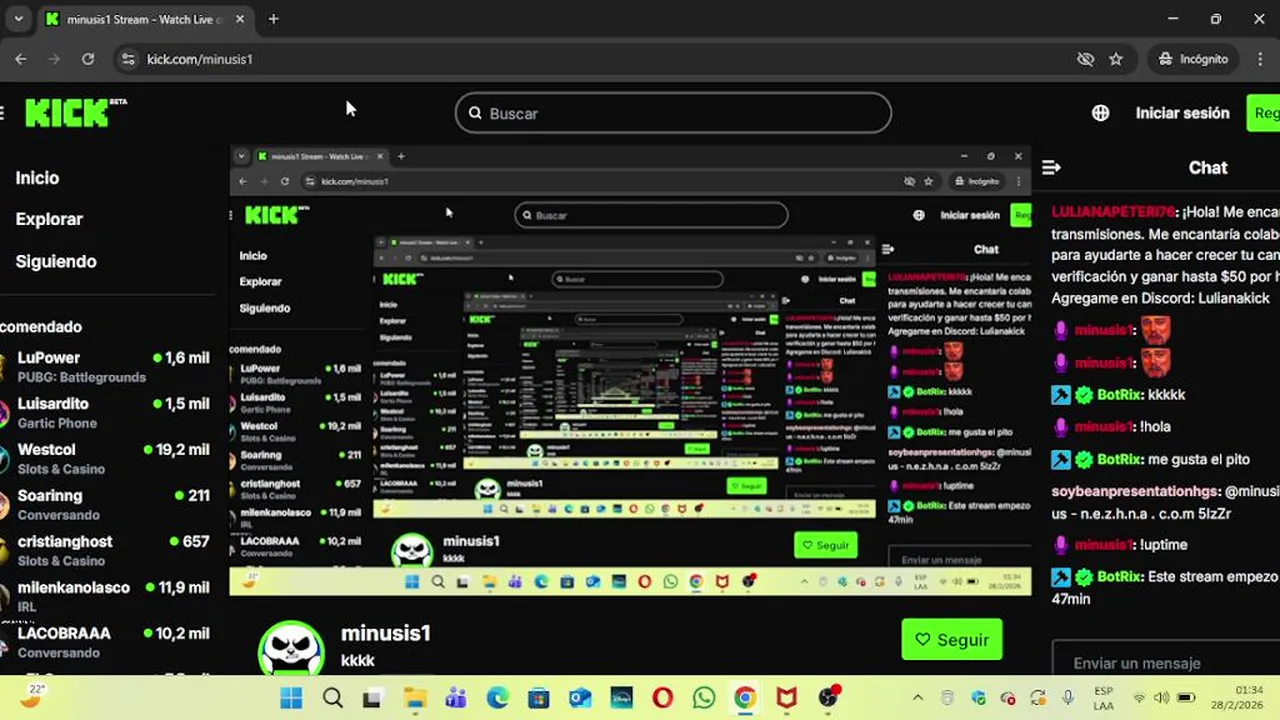Screen dimensions: 1280x720
Task: Open Task View on the taskbar
Action: click(x=372, y=697)
